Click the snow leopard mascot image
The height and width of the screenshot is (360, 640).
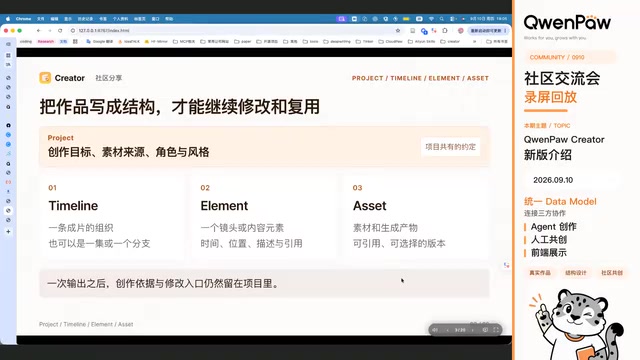576,324
